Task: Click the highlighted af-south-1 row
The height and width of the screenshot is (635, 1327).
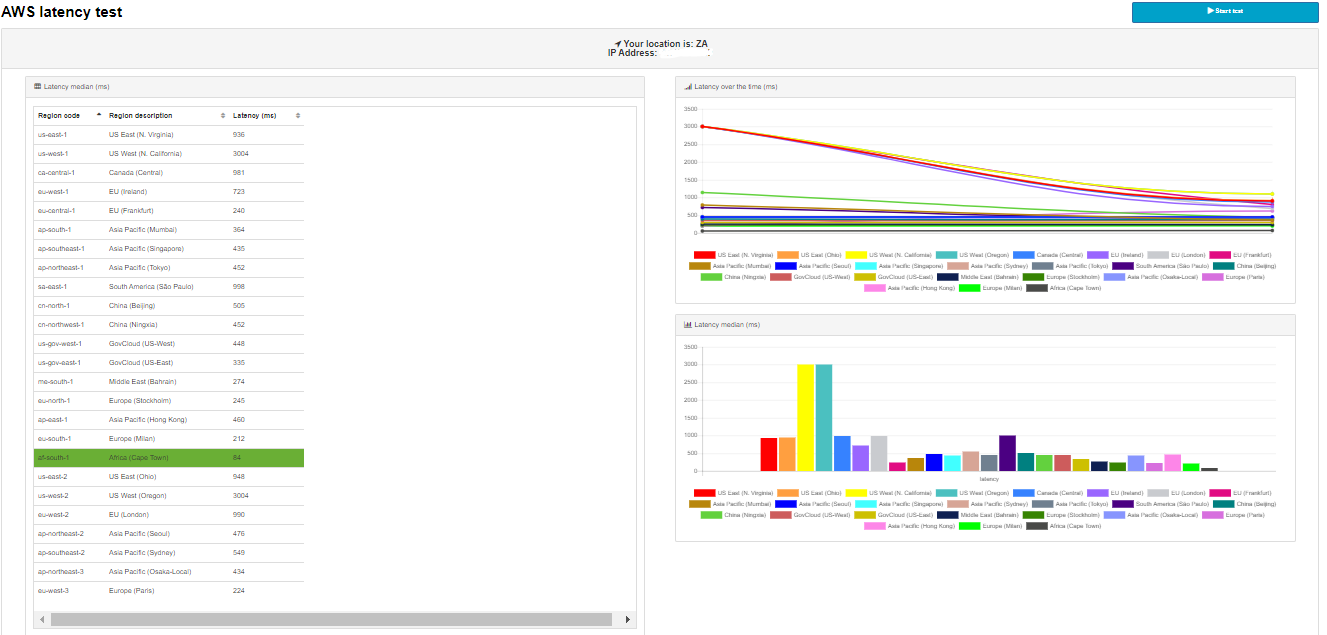Action: 169,458
